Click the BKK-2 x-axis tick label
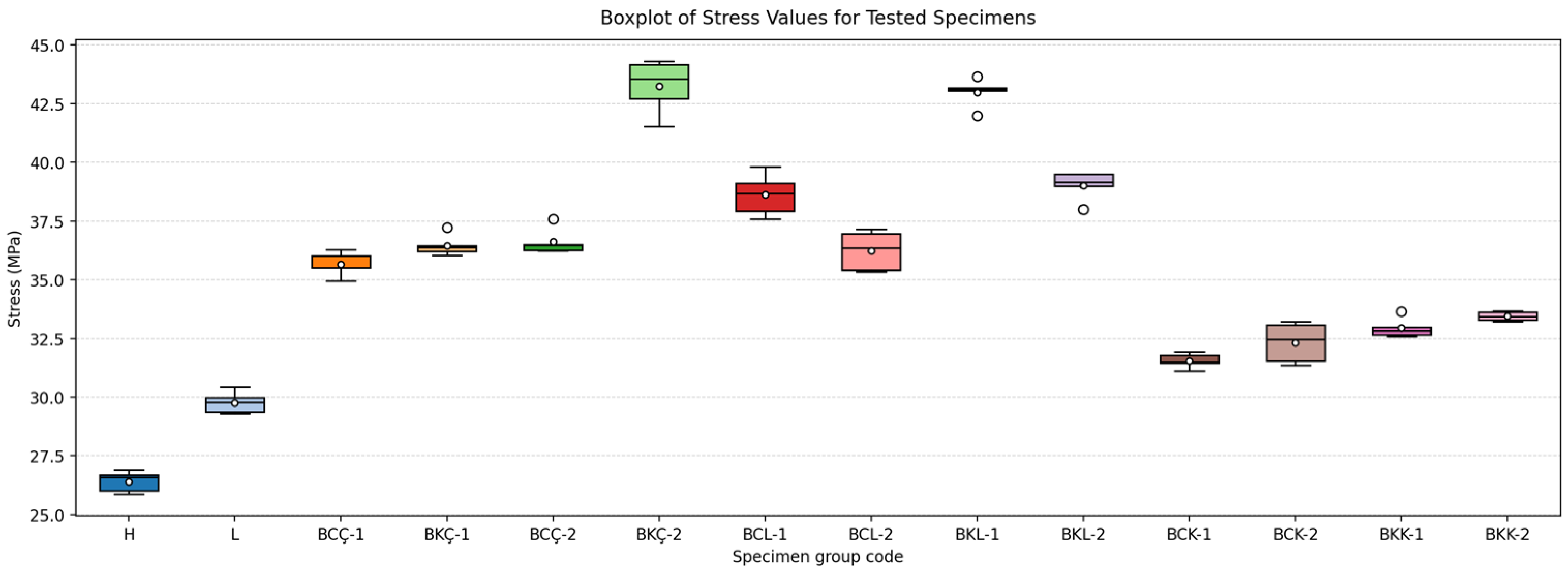The height and width of the screenshot is (573, 1568). [1507, 535]
